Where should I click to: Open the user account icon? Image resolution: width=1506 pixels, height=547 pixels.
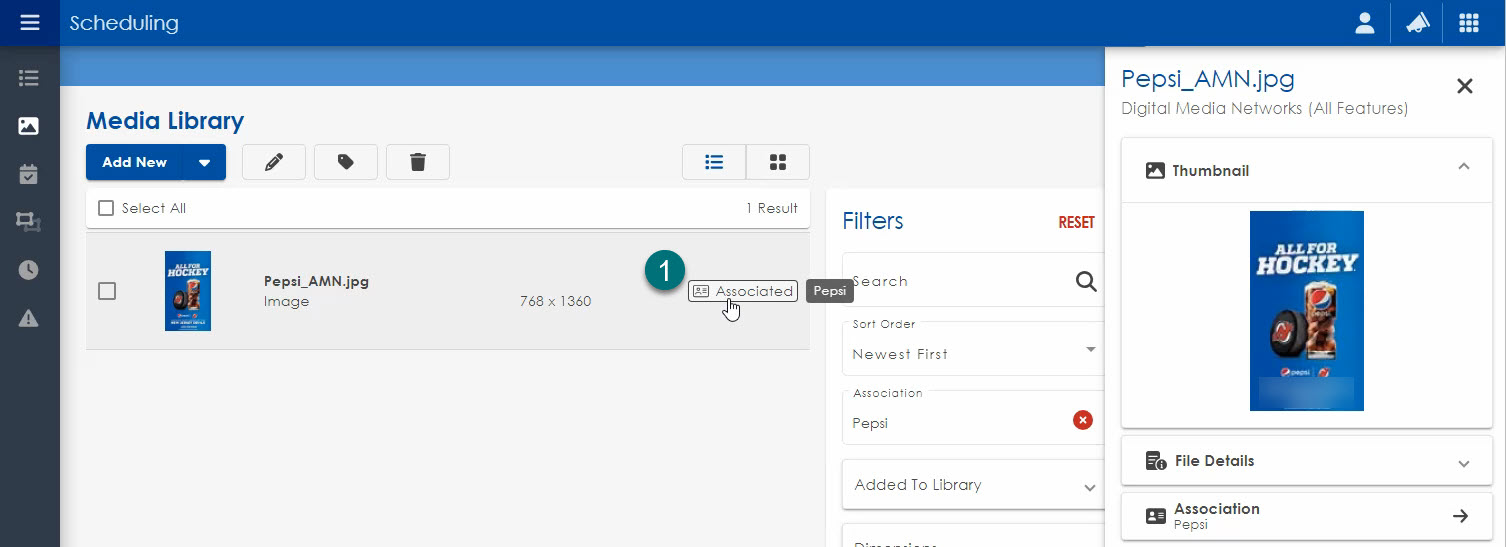click(x=1364, y=23)
